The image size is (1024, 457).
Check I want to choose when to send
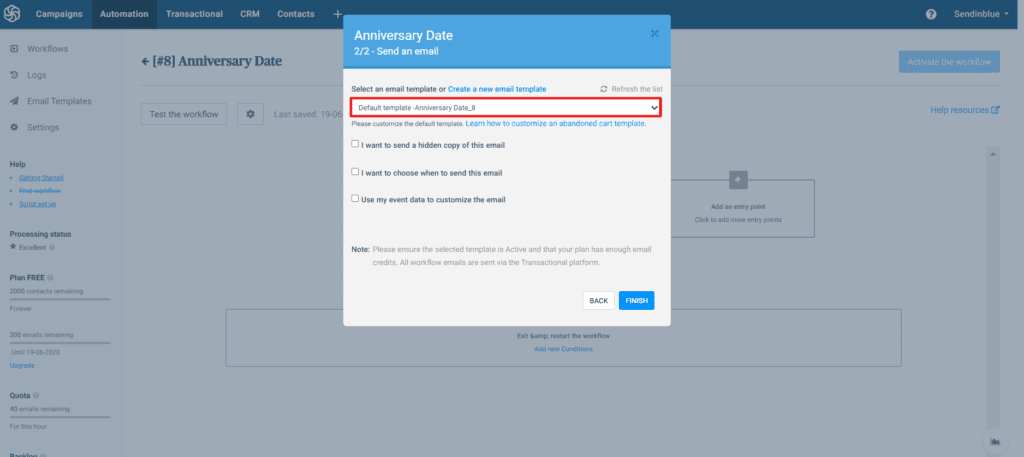click(x=355, y=172)
